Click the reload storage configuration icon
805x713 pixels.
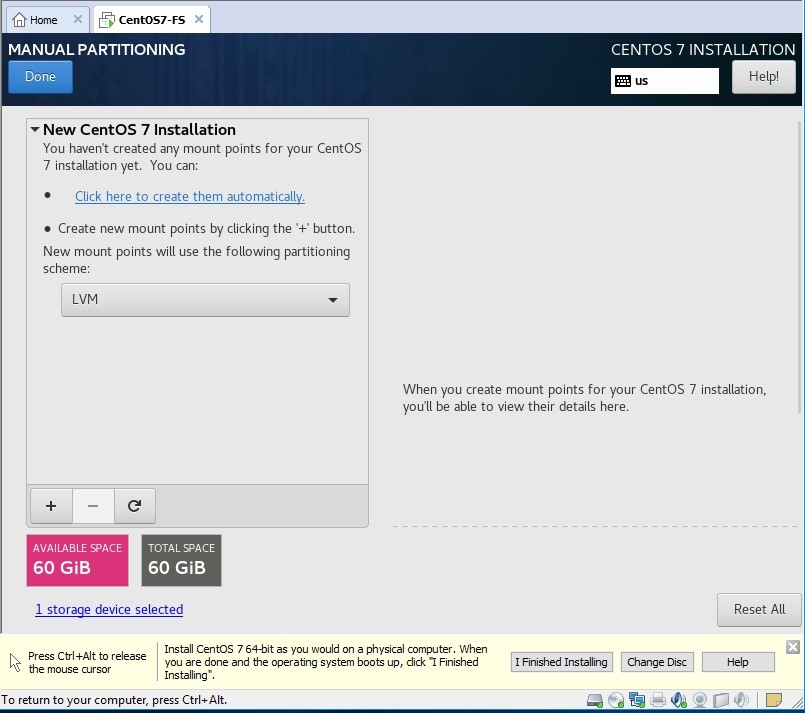point(134,506)
